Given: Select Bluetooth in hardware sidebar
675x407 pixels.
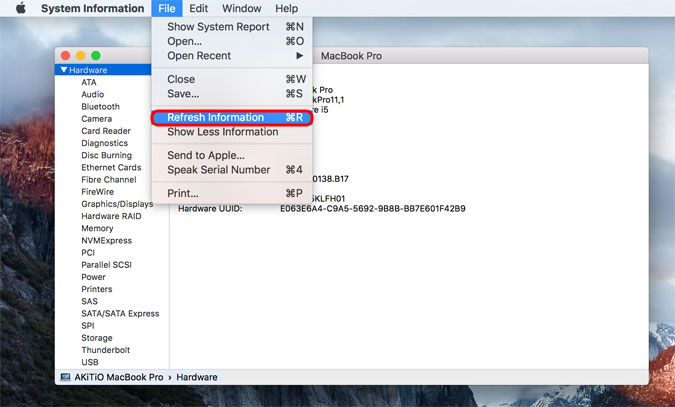Looking at the screenshot, I should click(x=100, y=107).
